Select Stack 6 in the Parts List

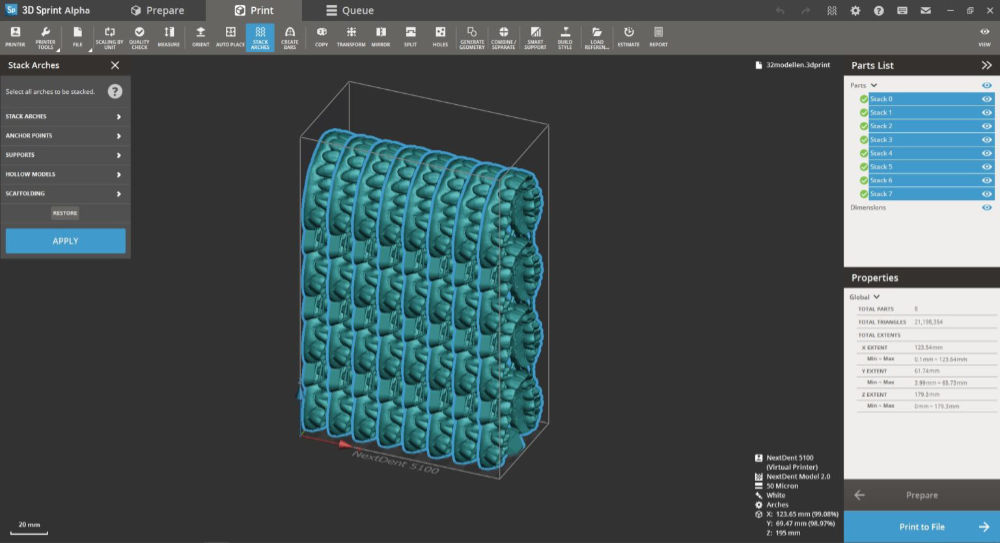coord(923,180)
